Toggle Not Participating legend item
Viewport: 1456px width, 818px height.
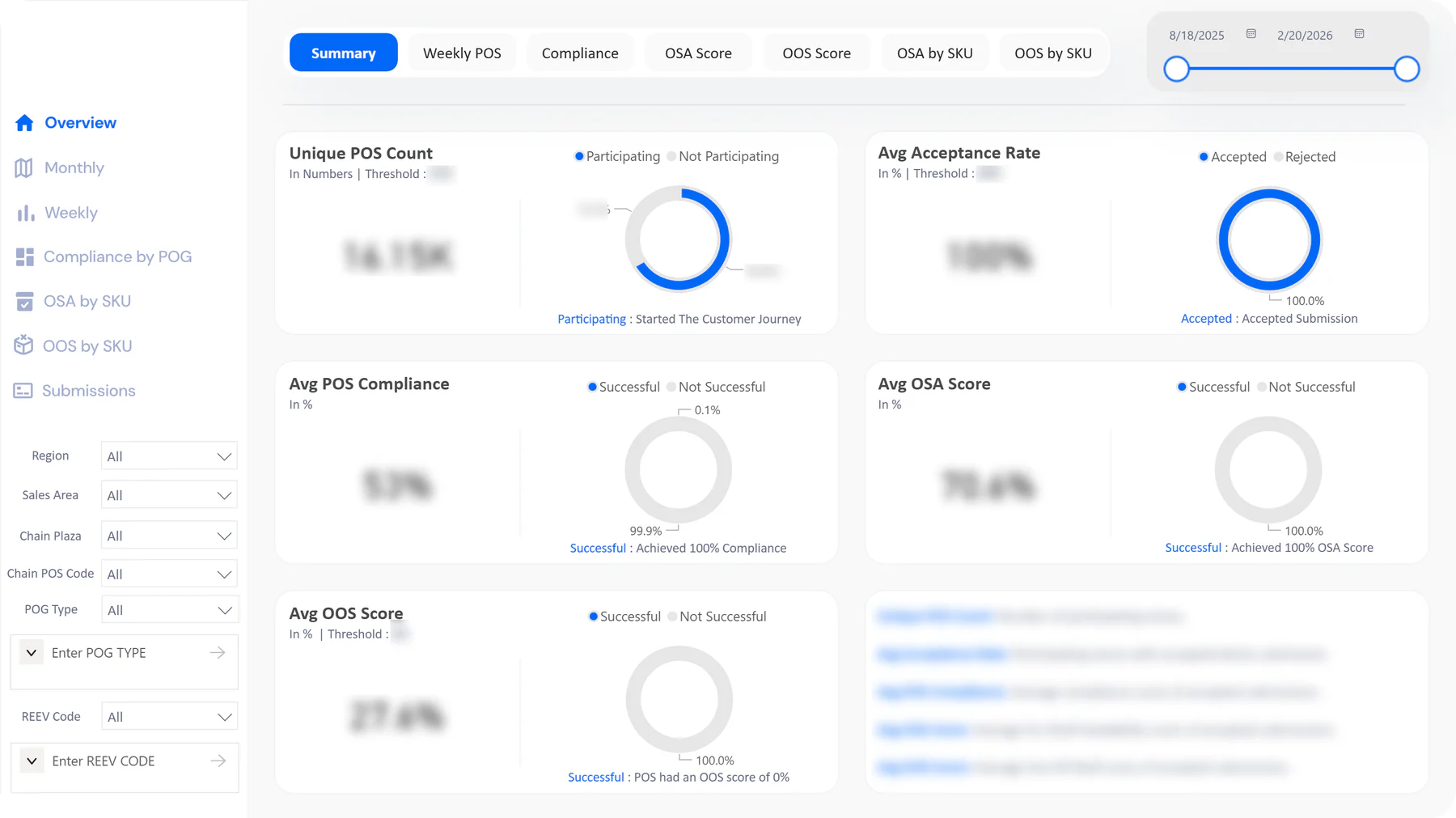click(x=723, y=156)
